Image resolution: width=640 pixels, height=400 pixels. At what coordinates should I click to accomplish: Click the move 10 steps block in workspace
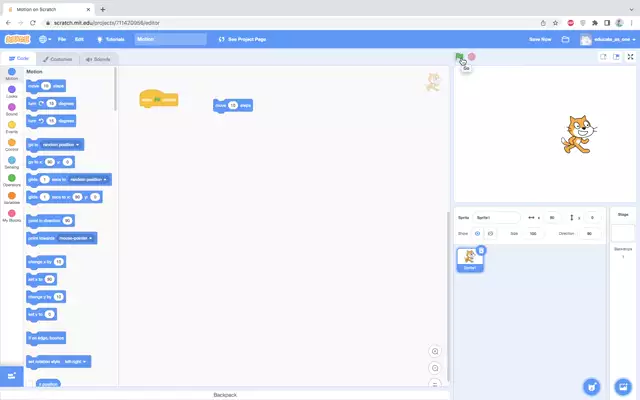233,106
